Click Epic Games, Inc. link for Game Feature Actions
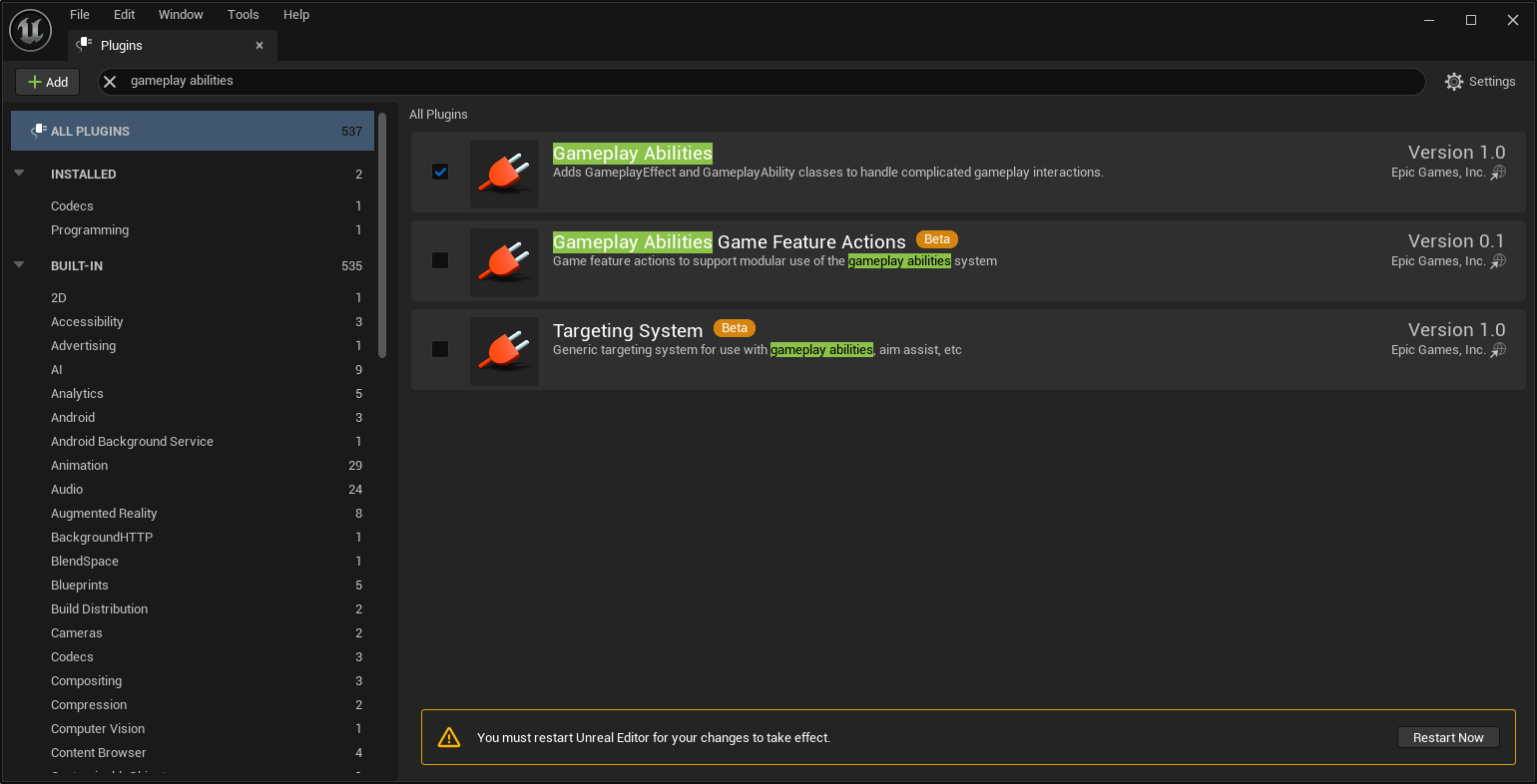Viewport: 1537px width, 784px height. (x=1438, y=261)
